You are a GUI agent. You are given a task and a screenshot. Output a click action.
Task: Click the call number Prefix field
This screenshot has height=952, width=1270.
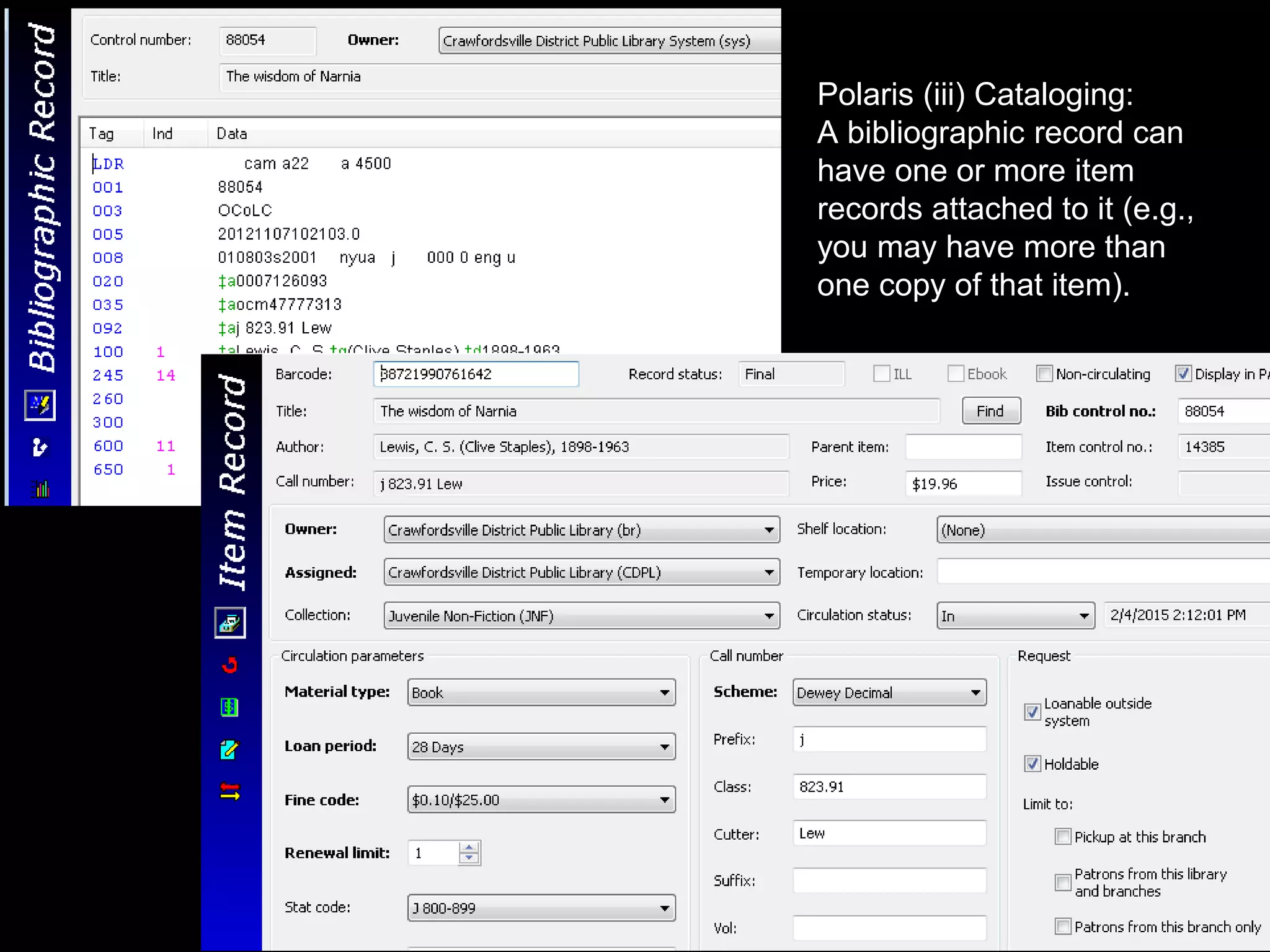[890, 739]
